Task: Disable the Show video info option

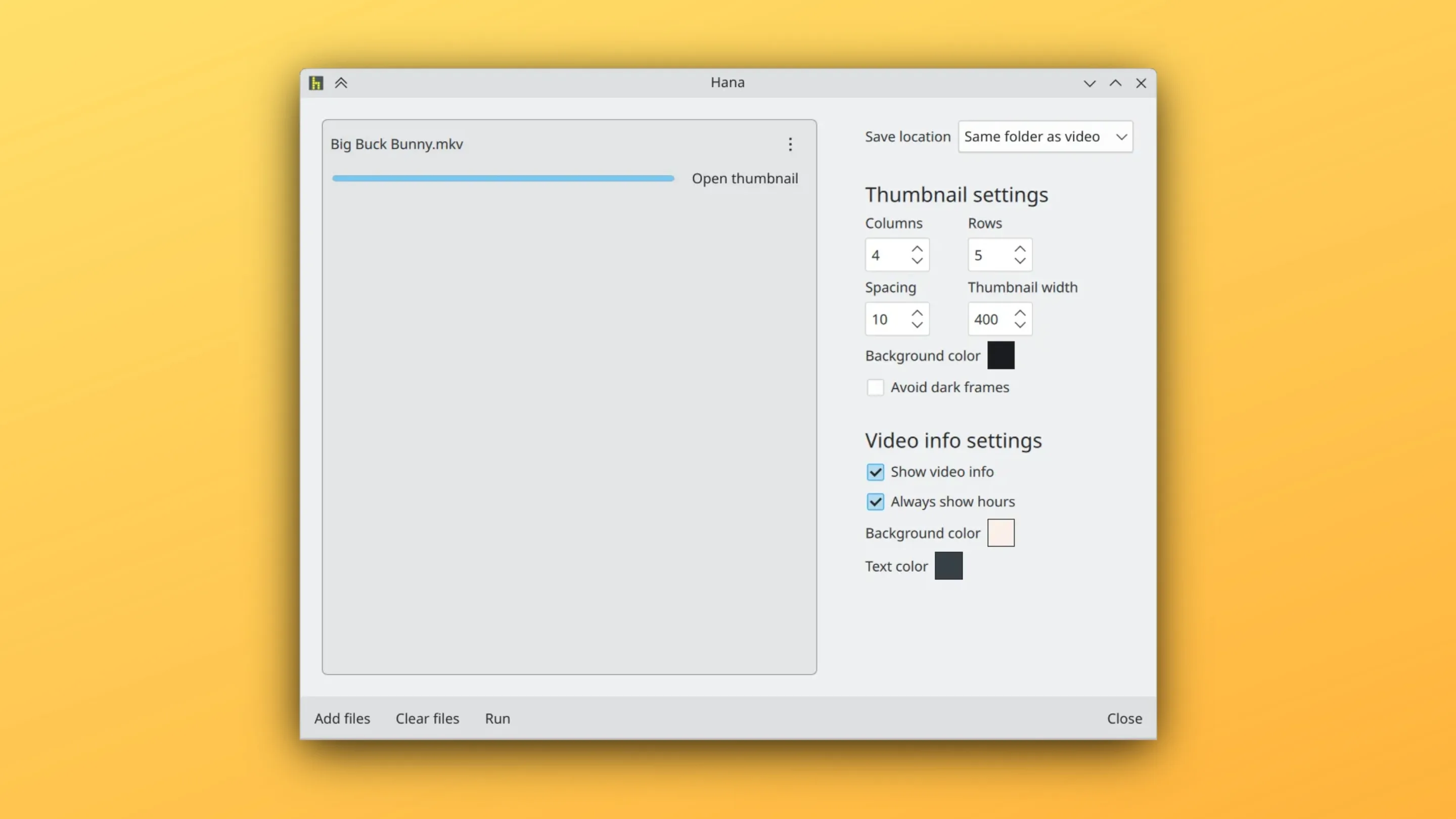Action: tap(875, 472)
